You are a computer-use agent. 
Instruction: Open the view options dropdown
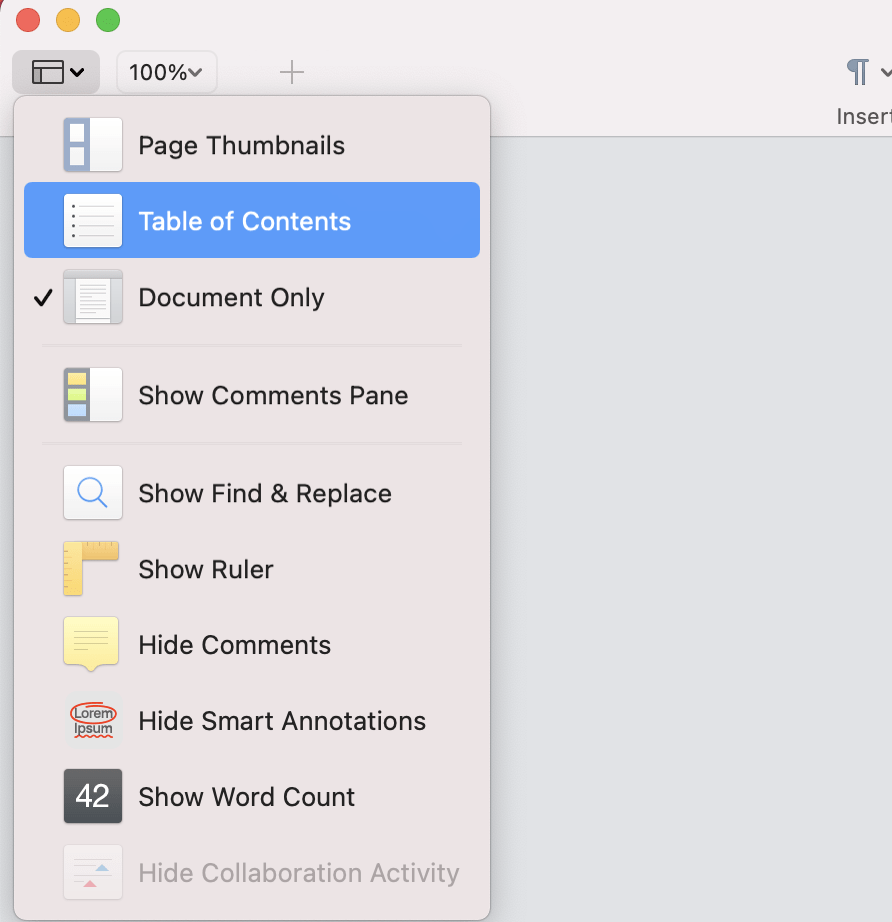pos(55,71)
